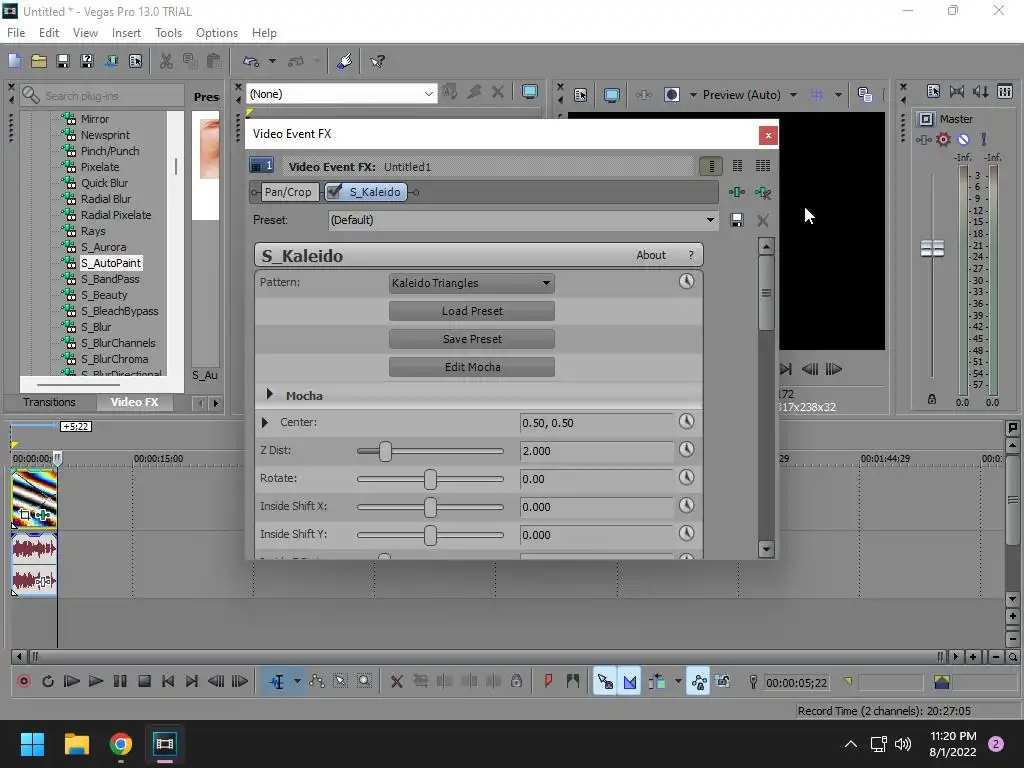Toggle Auto Ripple button
The width and height of the screenshot is (1024, 768).
click(657, 682)
